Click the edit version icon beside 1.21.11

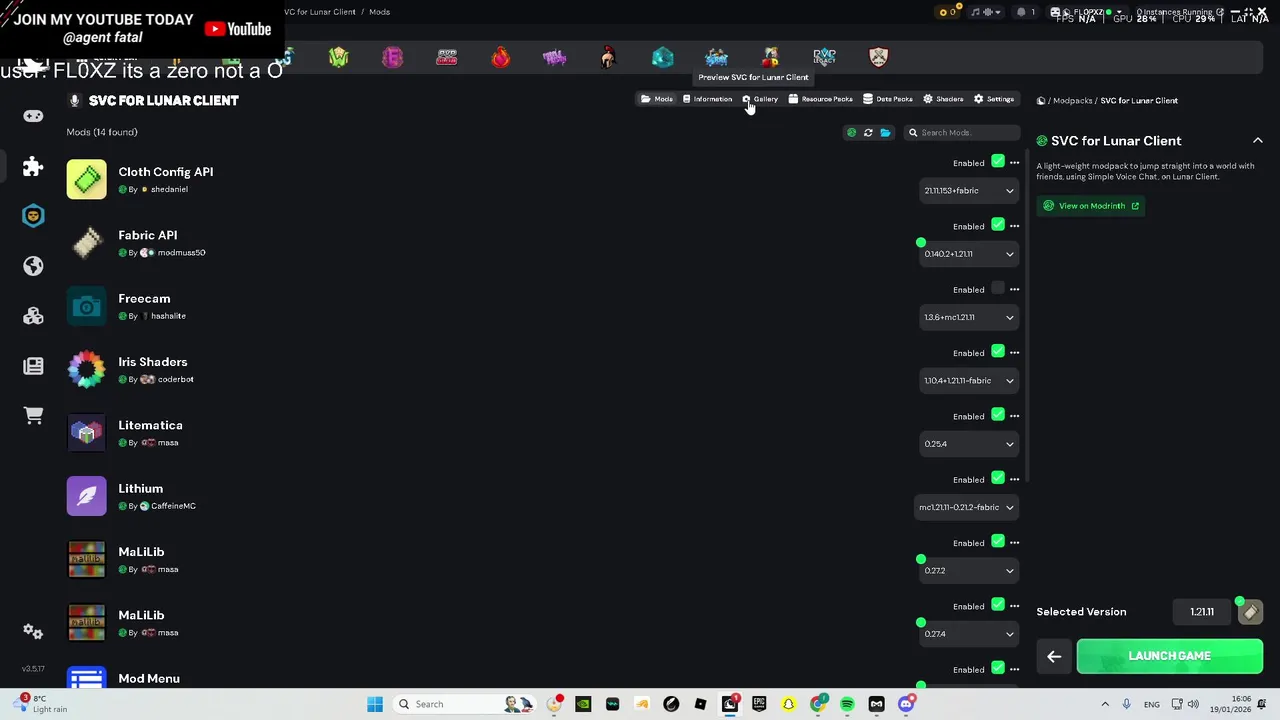(x=1250, y=612)
